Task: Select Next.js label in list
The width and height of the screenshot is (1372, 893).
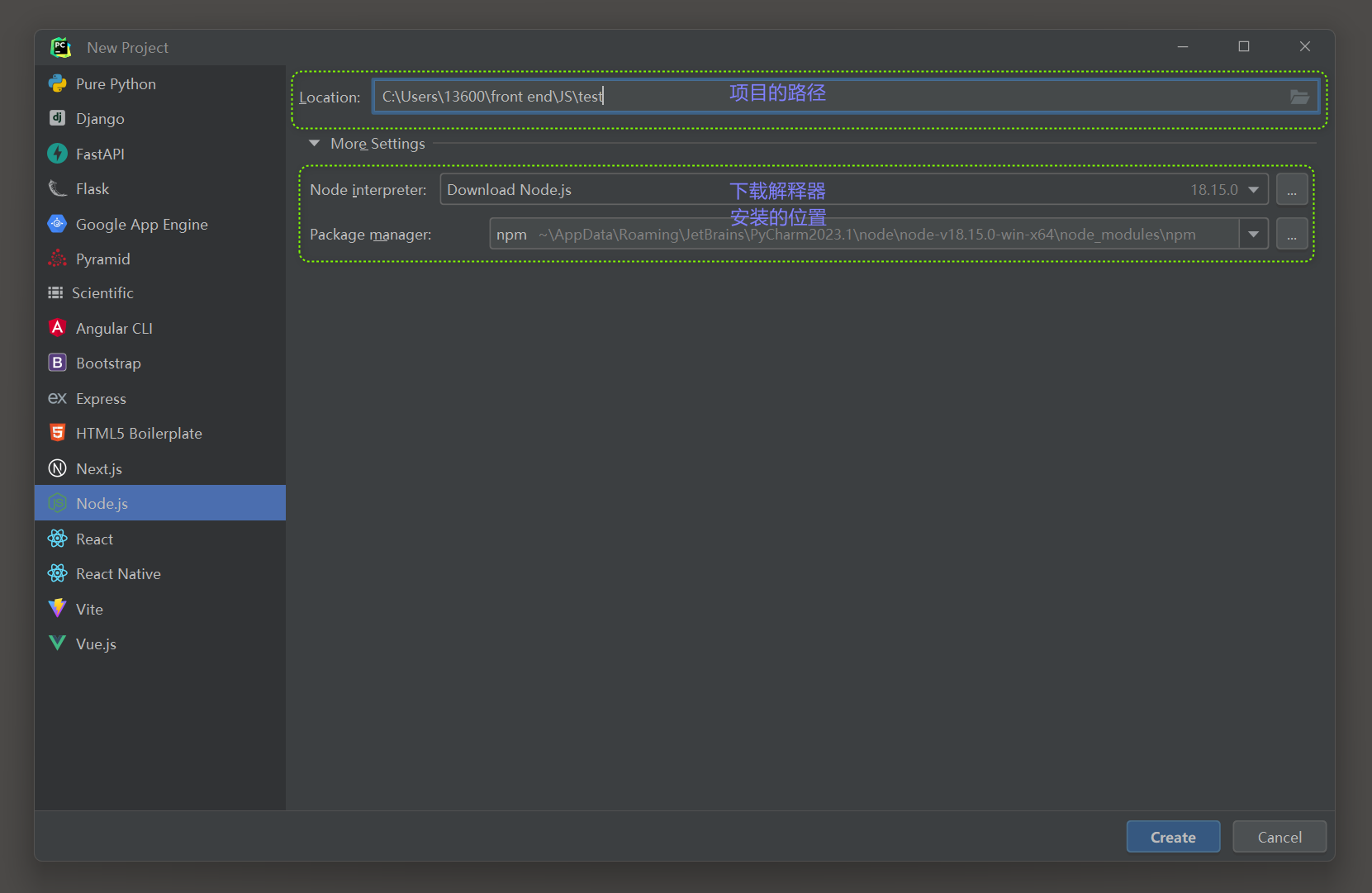Action: click(x=99, y=469)
